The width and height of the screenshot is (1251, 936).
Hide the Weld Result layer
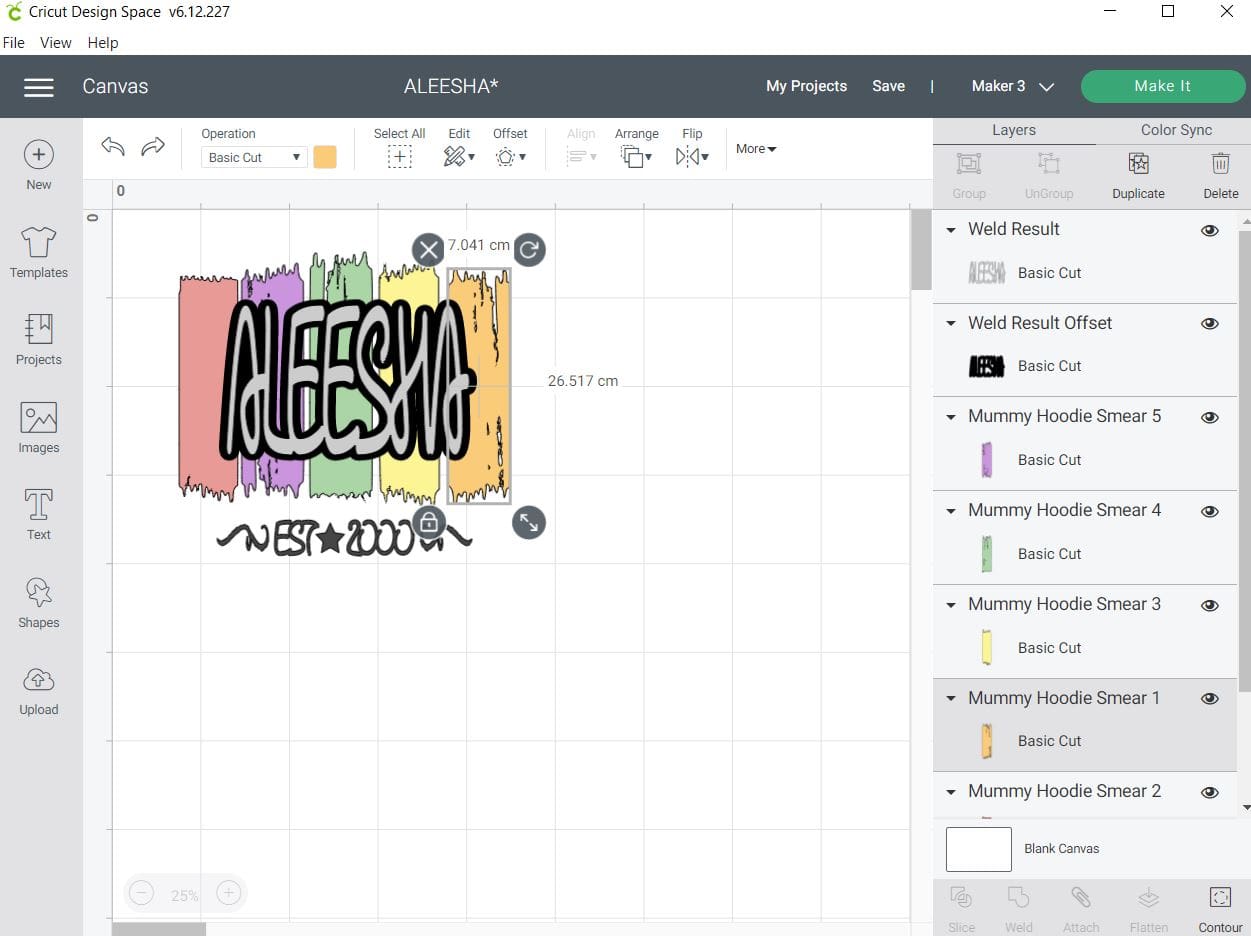(1210, 230)
